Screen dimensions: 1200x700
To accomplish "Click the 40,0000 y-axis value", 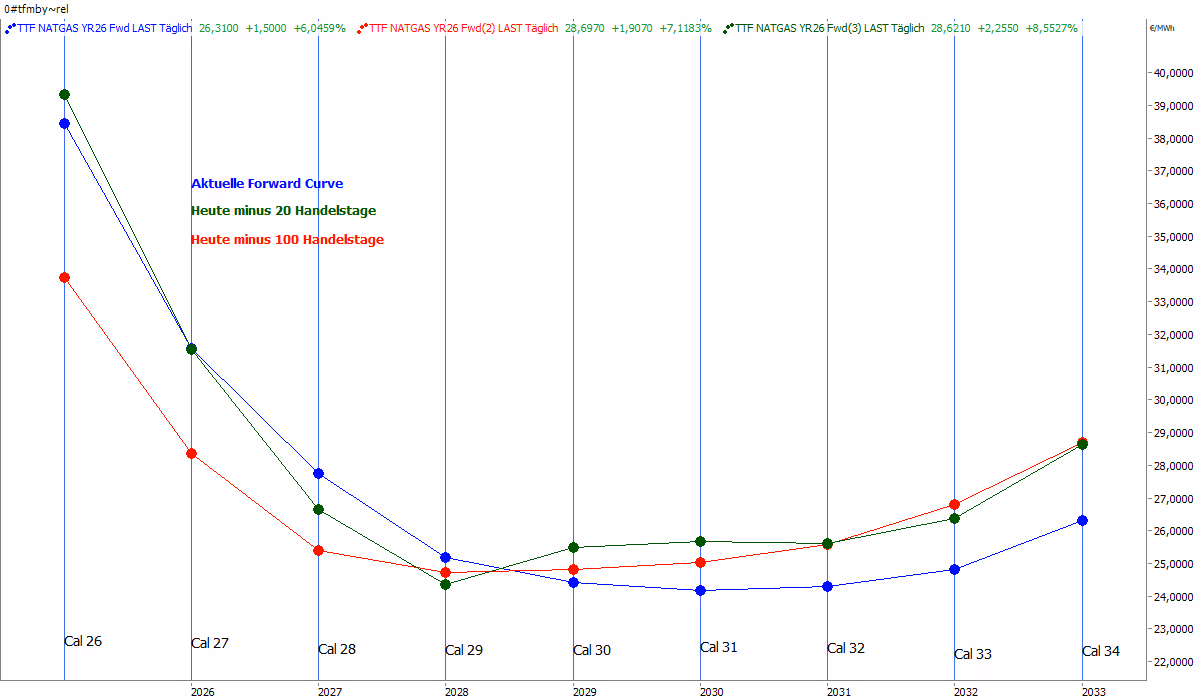I will pos(1174,73).
